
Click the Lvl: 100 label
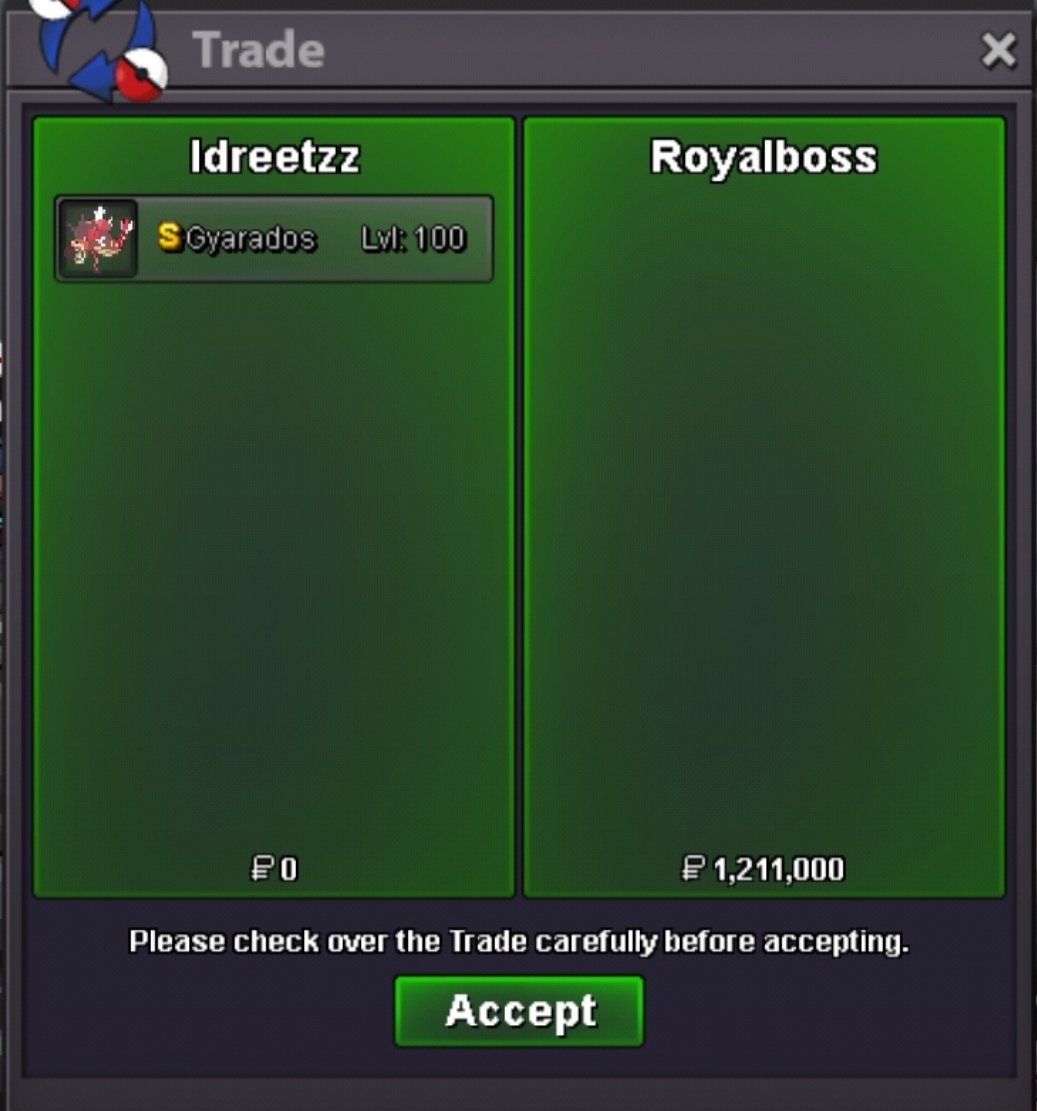[413, 239]
